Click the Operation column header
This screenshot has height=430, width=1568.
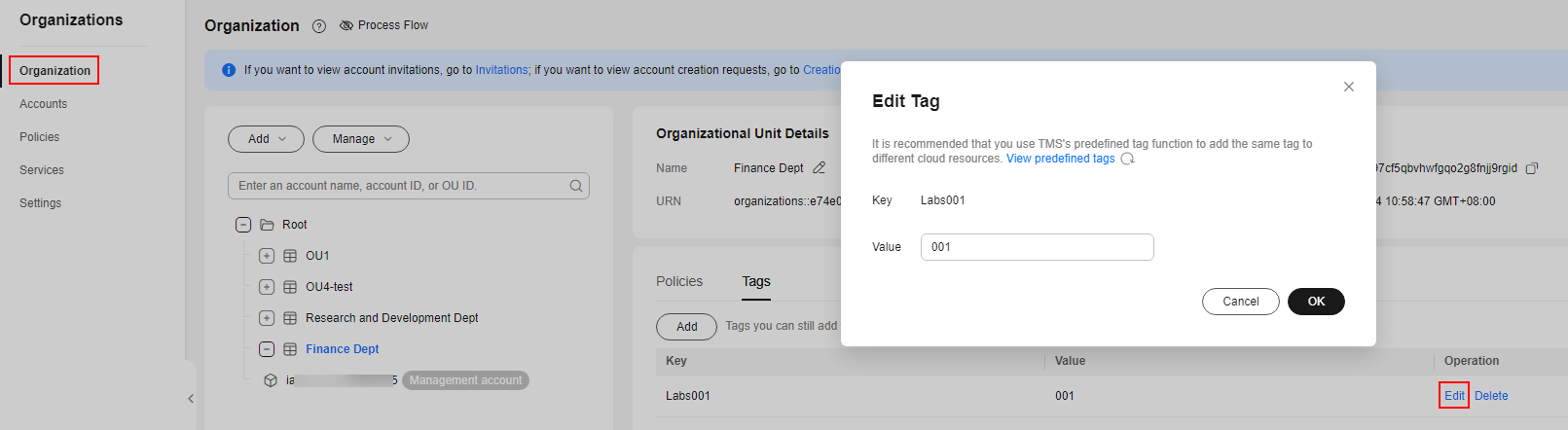pos(1472,361)
